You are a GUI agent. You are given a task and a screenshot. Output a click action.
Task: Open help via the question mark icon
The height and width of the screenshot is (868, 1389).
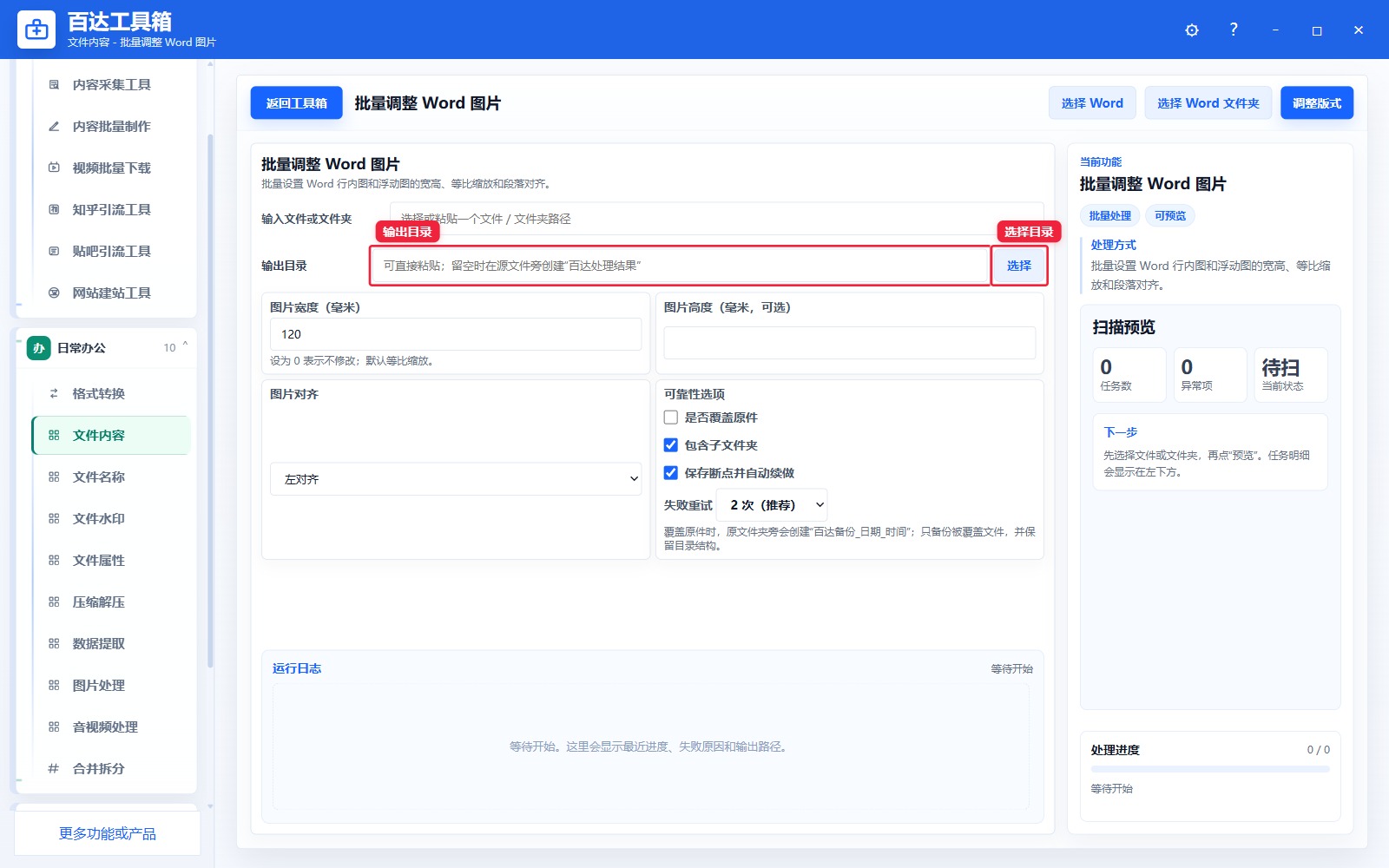tap(1234, 30)
